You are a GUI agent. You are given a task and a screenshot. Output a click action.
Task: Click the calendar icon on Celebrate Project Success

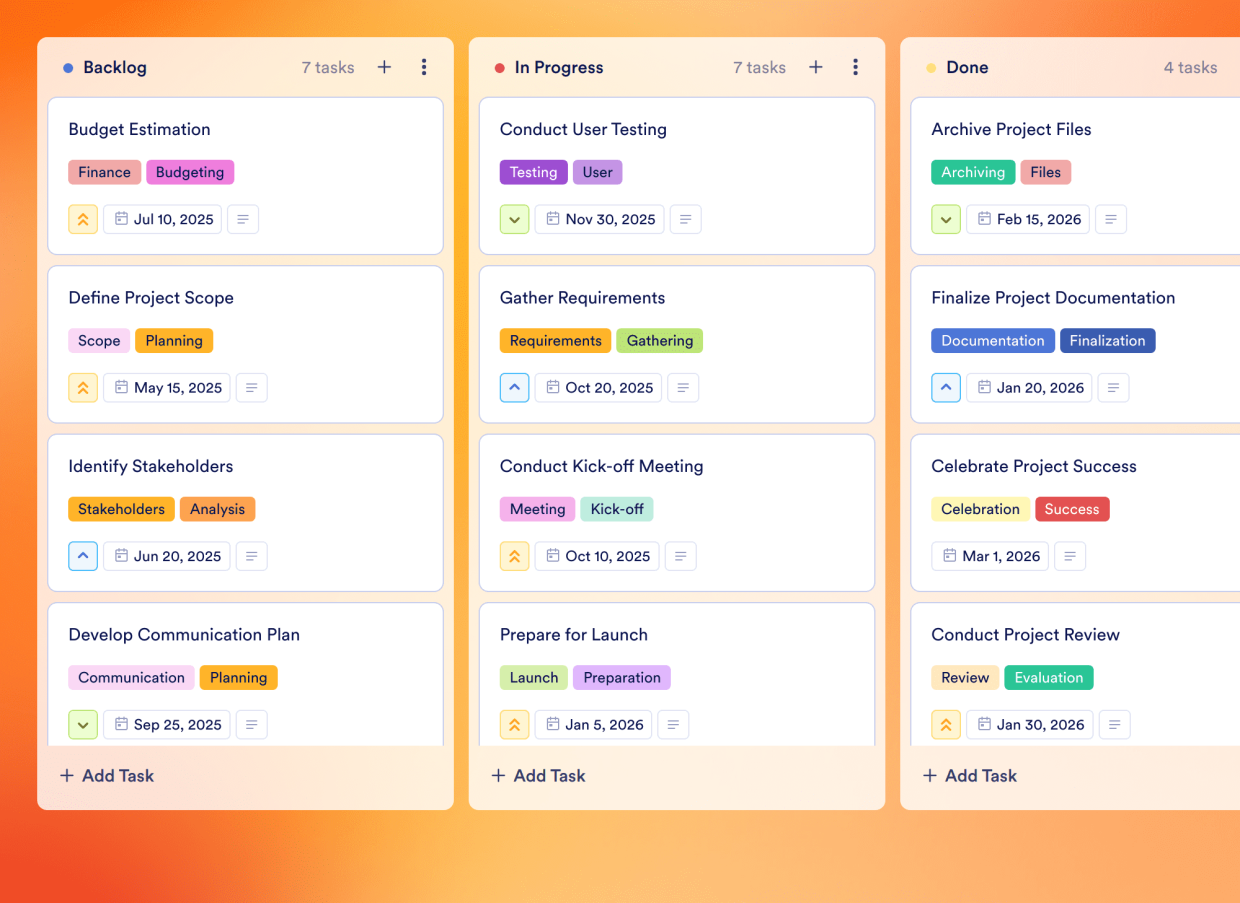(948, 556)
